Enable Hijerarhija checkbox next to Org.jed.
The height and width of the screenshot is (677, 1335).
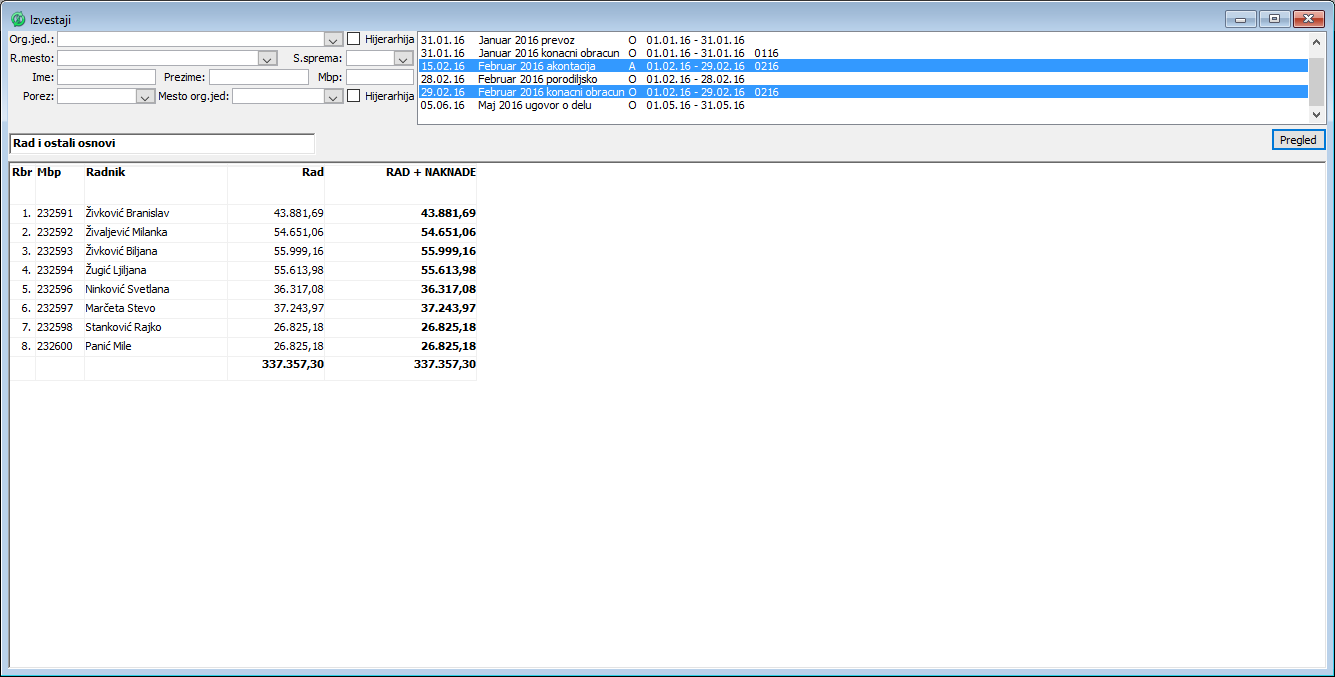(x=354, y=39)
